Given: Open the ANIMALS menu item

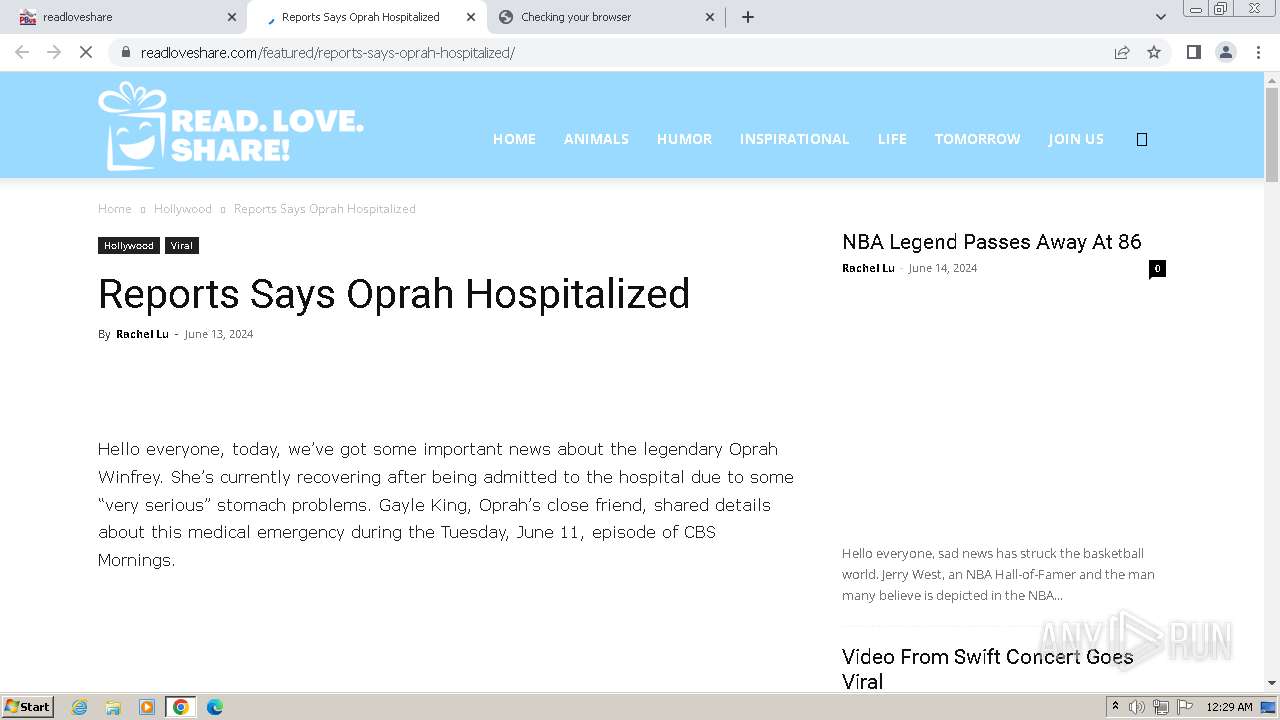Looking at the screenshot, I should [x=596, y=139].
